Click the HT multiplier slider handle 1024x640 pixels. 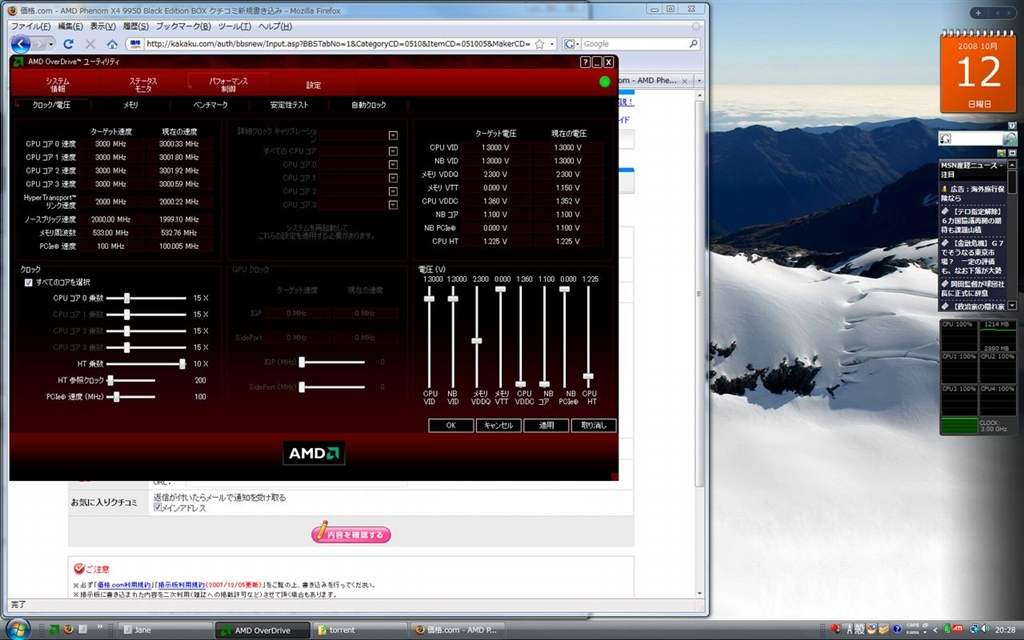point(182,364)
